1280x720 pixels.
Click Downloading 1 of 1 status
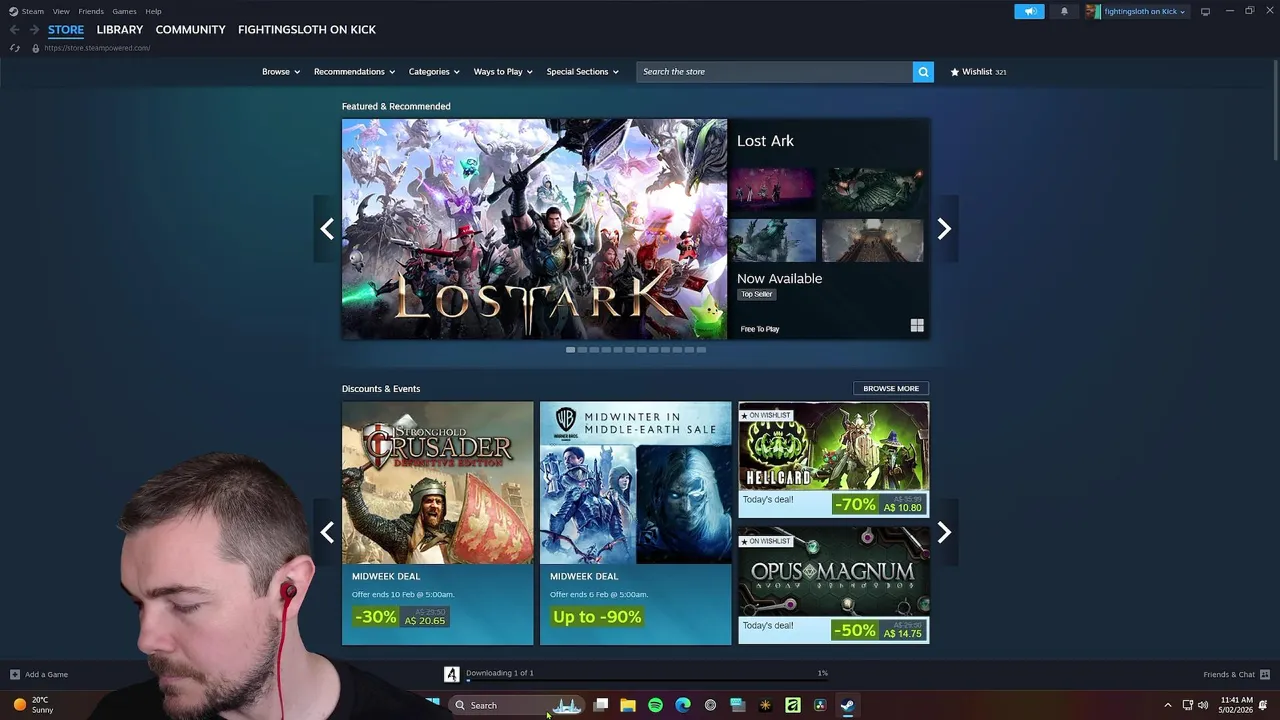(x=500, y=673)
